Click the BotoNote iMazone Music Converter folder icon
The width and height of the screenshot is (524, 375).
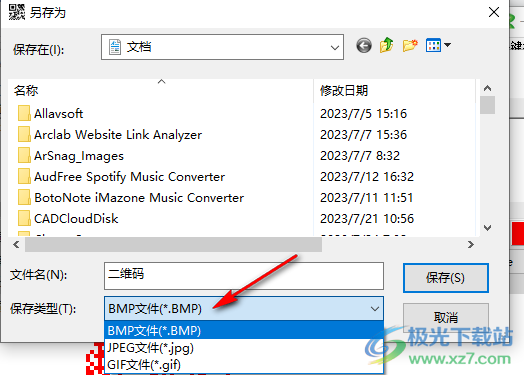pos(24,198)
